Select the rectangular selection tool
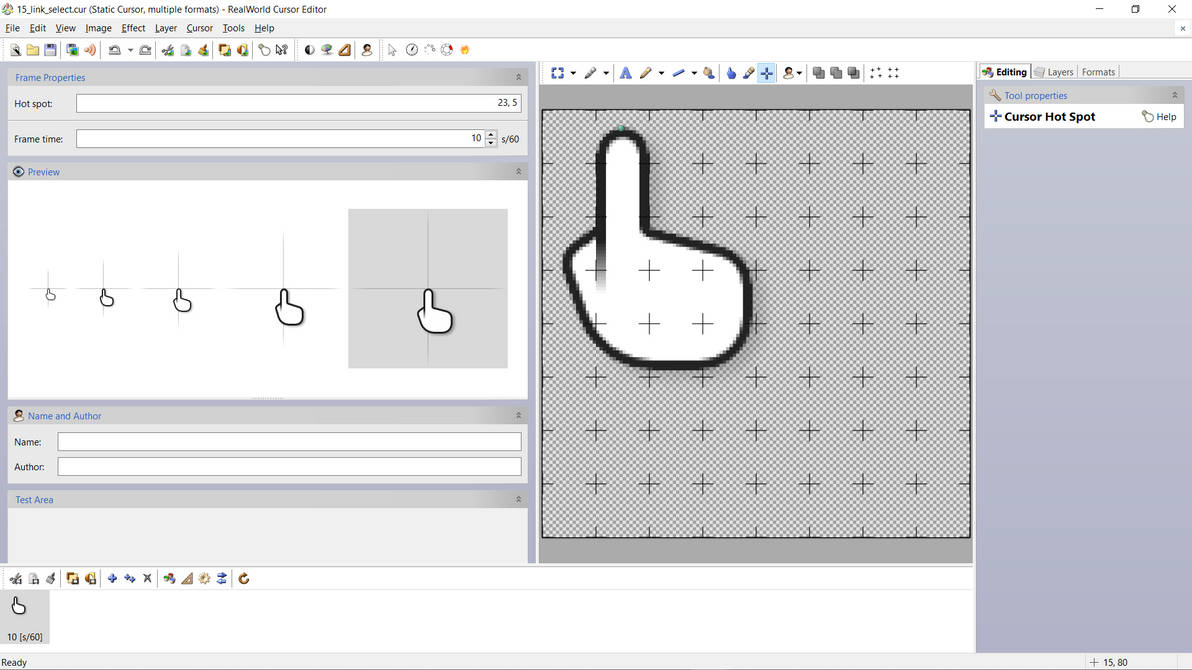The height and width of the screenshot is (670, 1192). (x=557, y=72)
